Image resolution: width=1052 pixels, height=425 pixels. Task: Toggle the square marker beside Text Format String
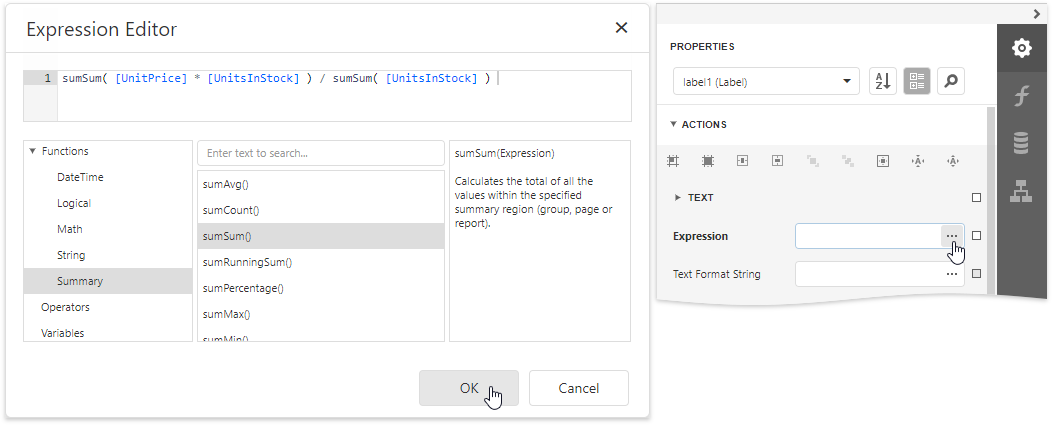coord(977,274)
